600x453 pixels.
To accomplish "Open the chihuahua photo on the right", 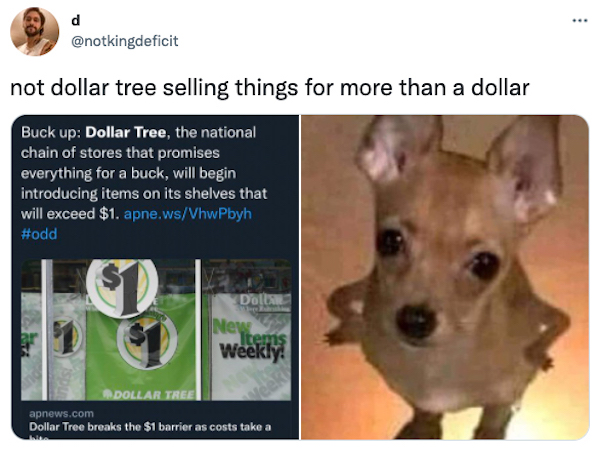I will pyautogui.click(x=445, y=277).
